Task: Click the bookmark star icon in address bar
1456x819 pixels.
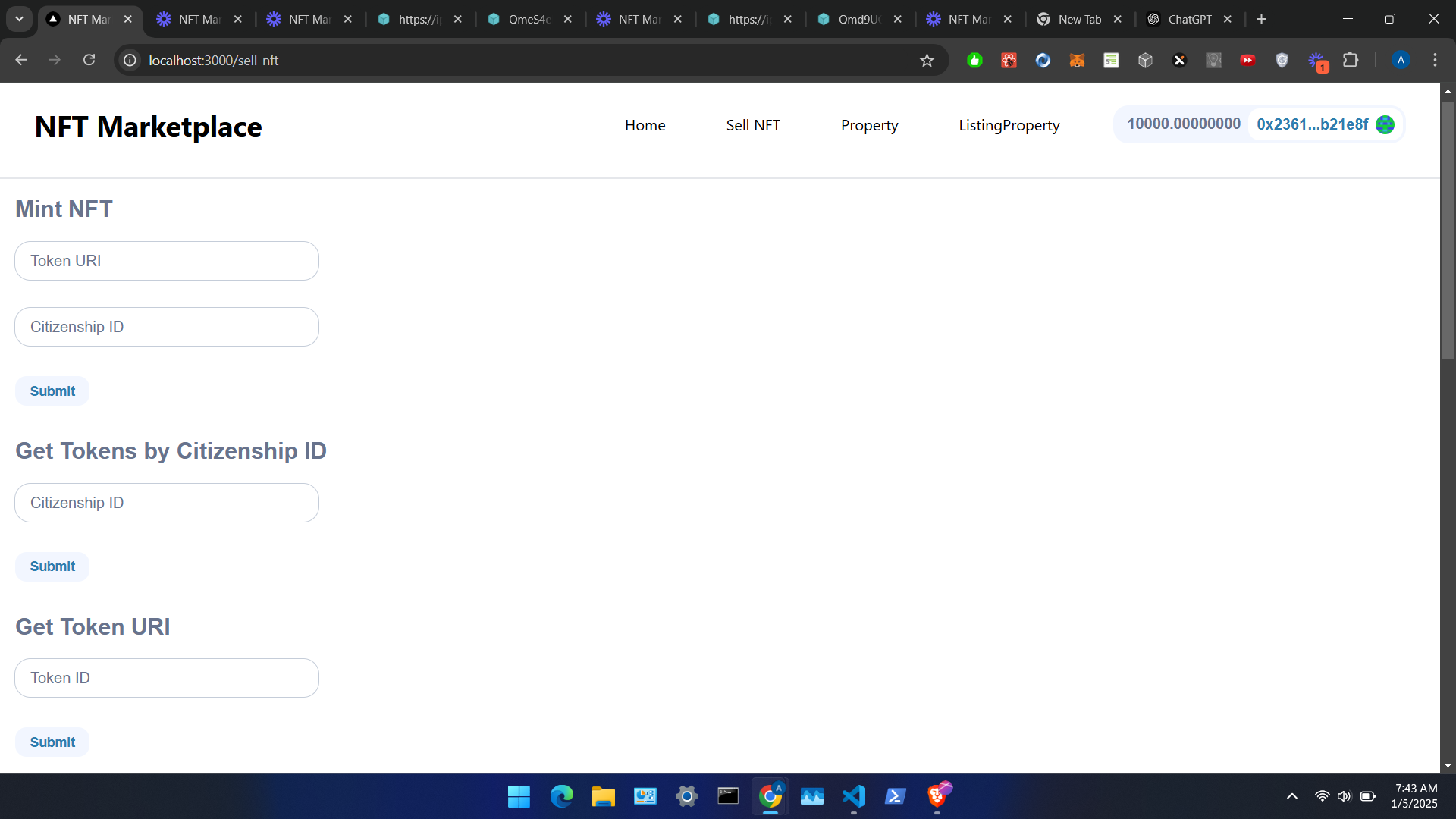Action: pos(927,61)
